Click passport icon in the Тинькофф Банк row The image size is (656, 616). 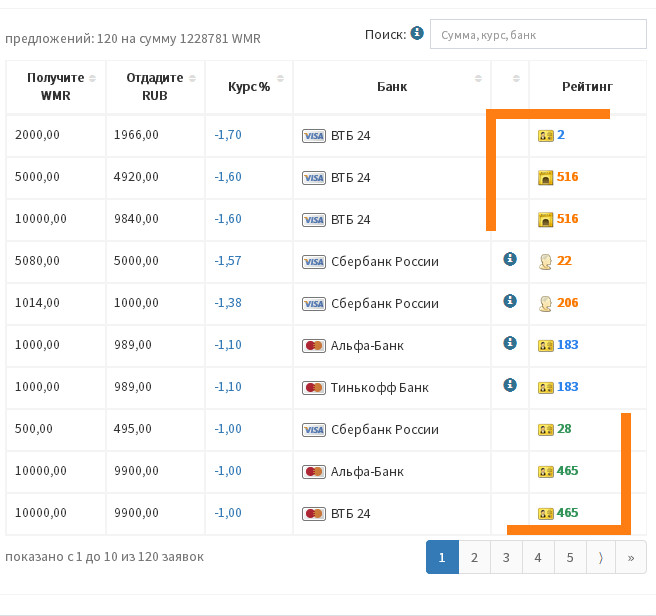(x=546, y=388)
